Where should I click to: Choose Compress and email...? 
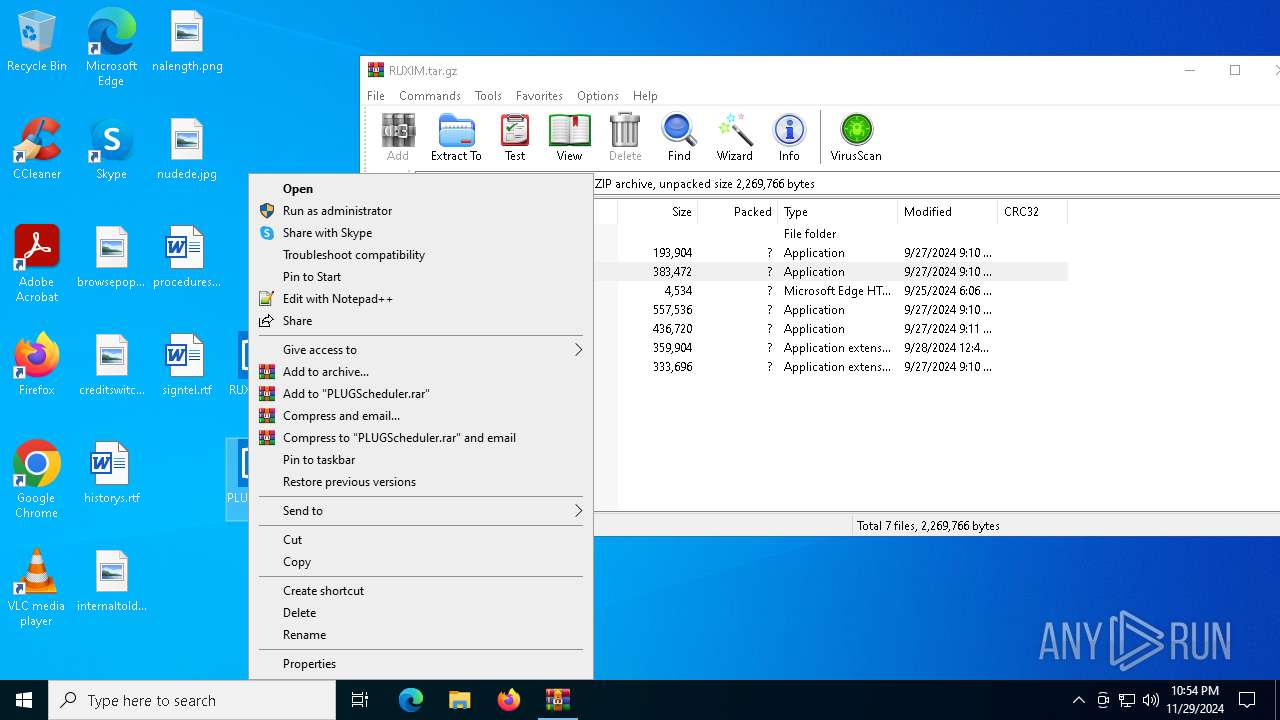click(x=420, y=416)
